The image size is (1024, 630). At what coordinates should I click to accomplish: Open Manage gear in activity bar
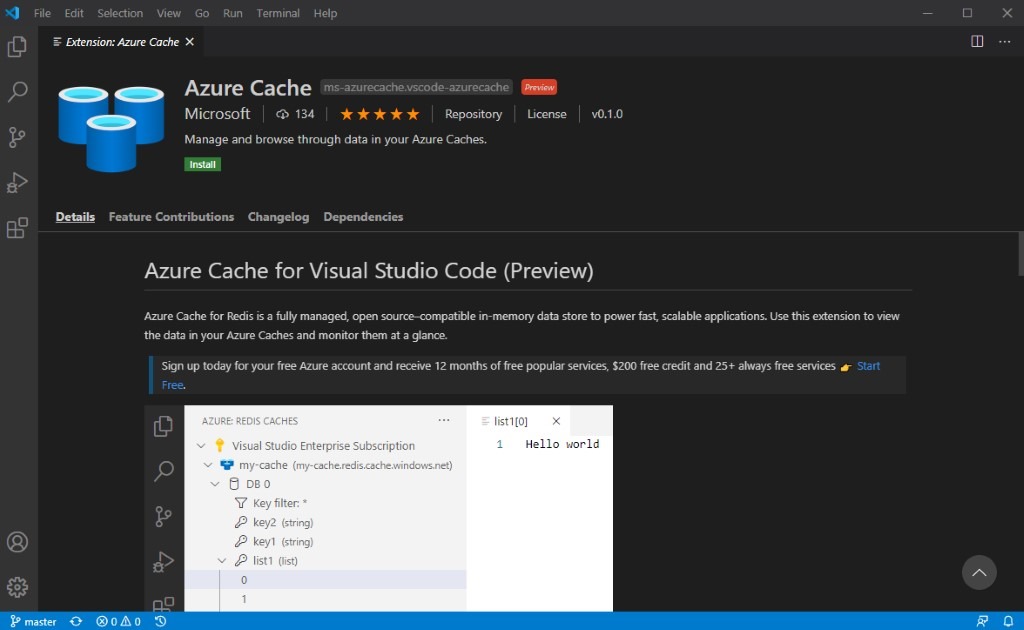[x=18, y=587]
